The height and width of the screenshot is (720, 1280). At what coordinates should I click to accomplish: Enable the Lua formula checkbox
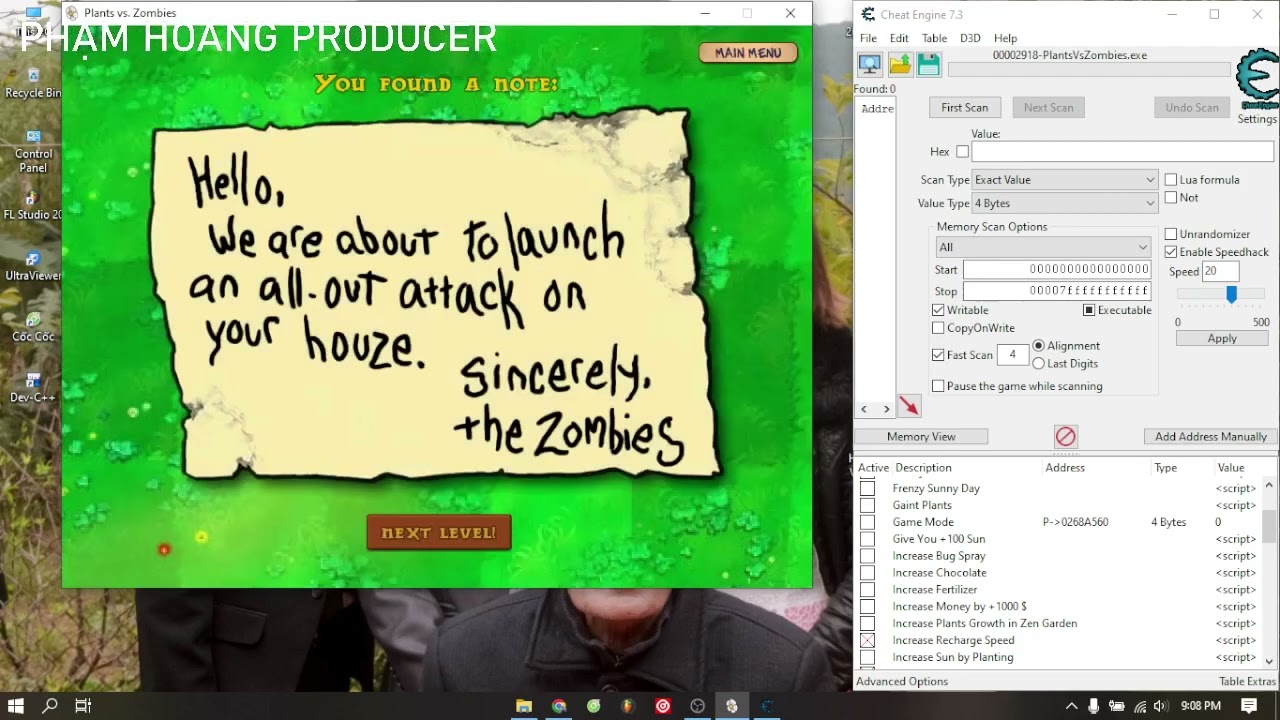pyautogui.click(x=1170, y=180)
